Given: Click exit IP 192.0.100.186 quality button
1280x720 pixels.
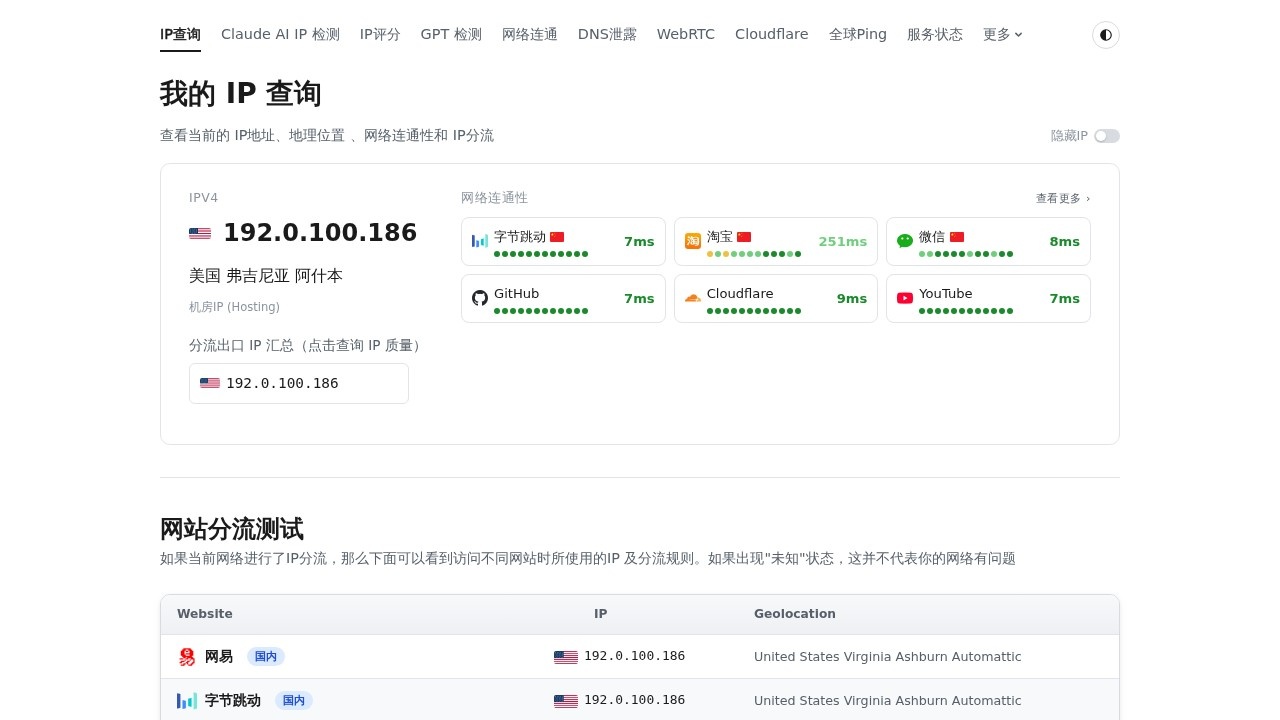Looking at the screenshot, I should 299,383.
